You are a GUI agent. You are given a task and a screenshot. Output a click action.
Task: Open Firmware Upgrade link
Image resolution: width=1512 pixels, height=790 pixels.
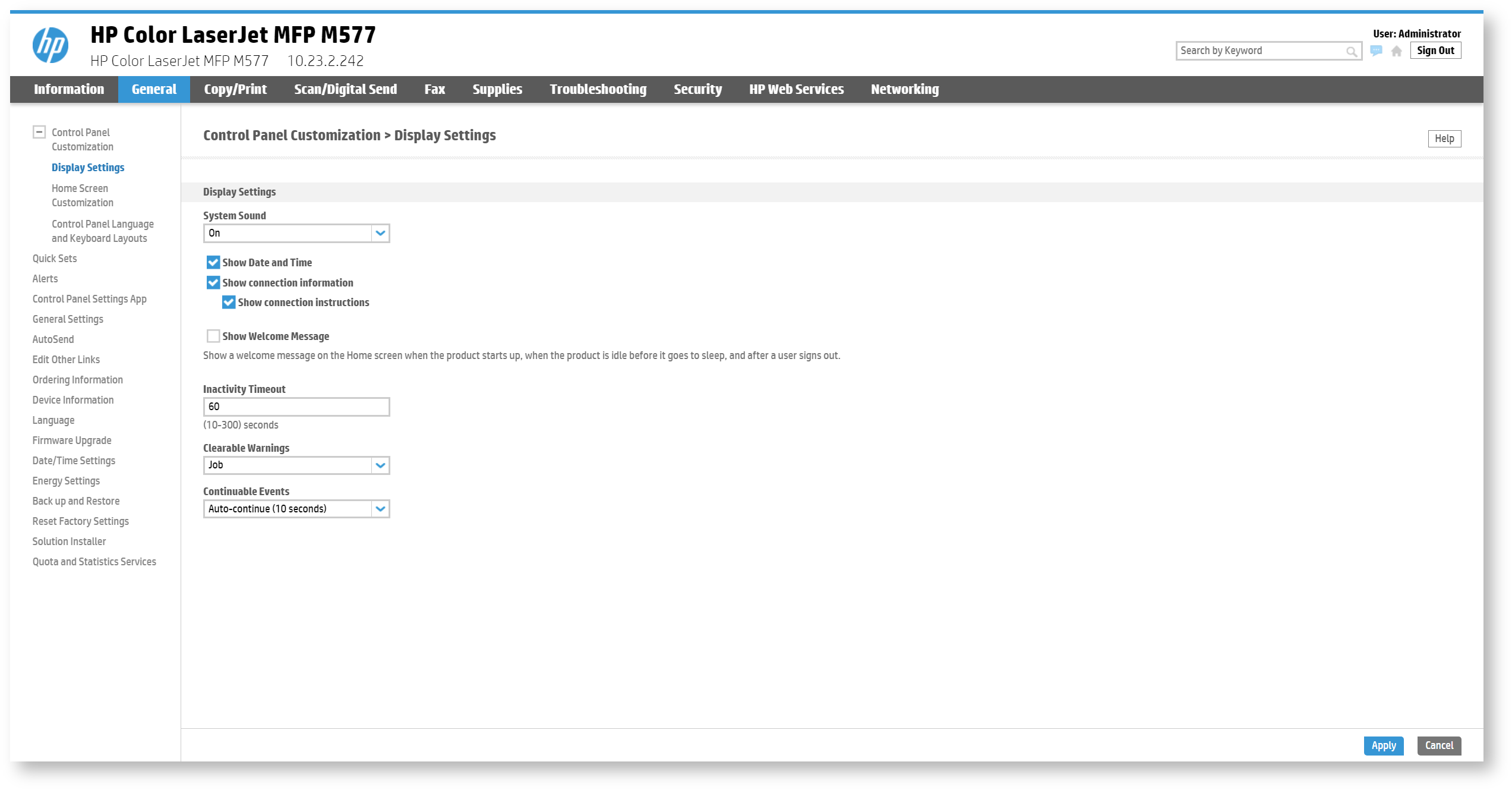pyautogui.click(x=72, y=440)
